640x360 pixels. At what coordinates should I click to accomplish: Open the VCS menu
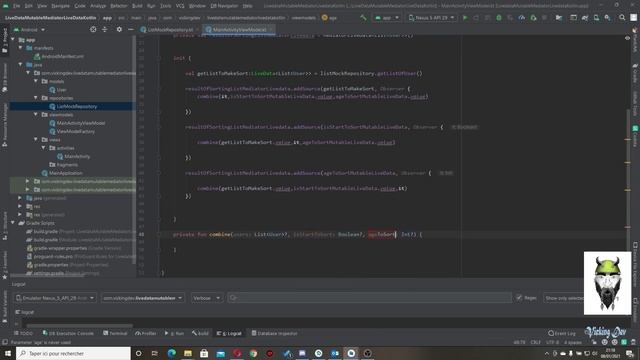(180, 6)
